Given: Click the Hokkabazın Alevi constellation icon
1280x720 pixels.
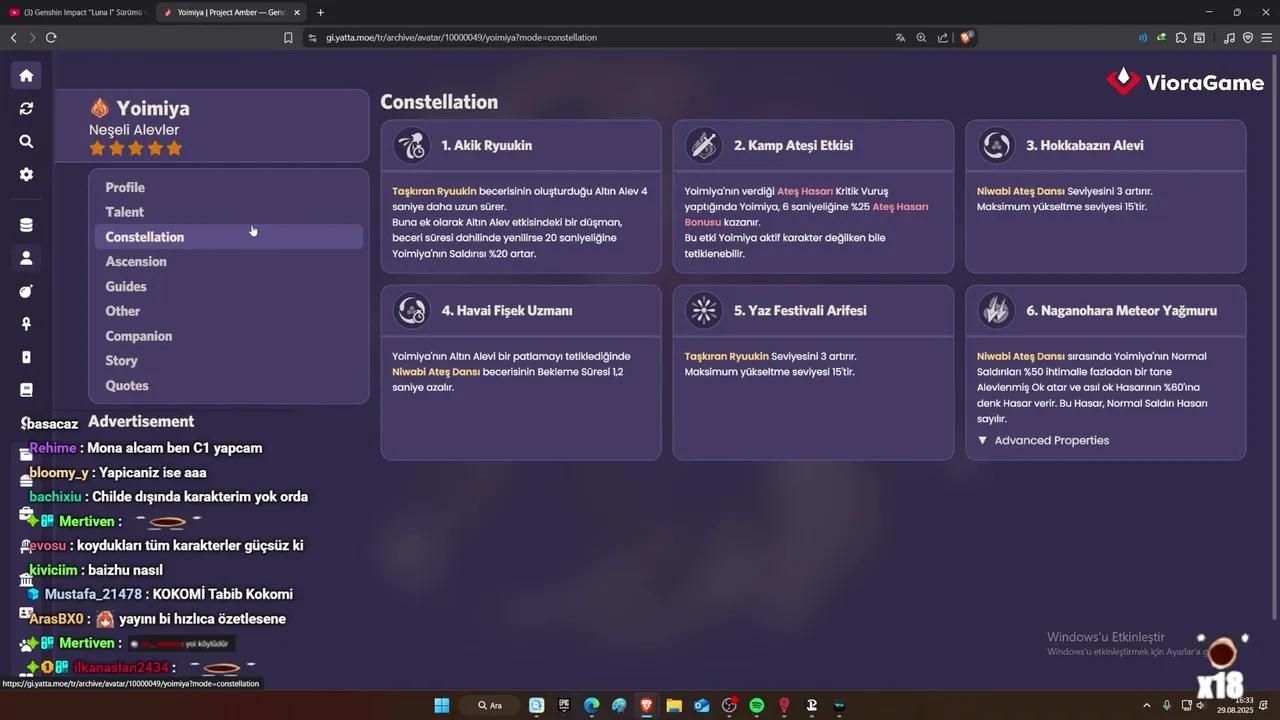Looking at the screenshot, I should coord(996,146).
